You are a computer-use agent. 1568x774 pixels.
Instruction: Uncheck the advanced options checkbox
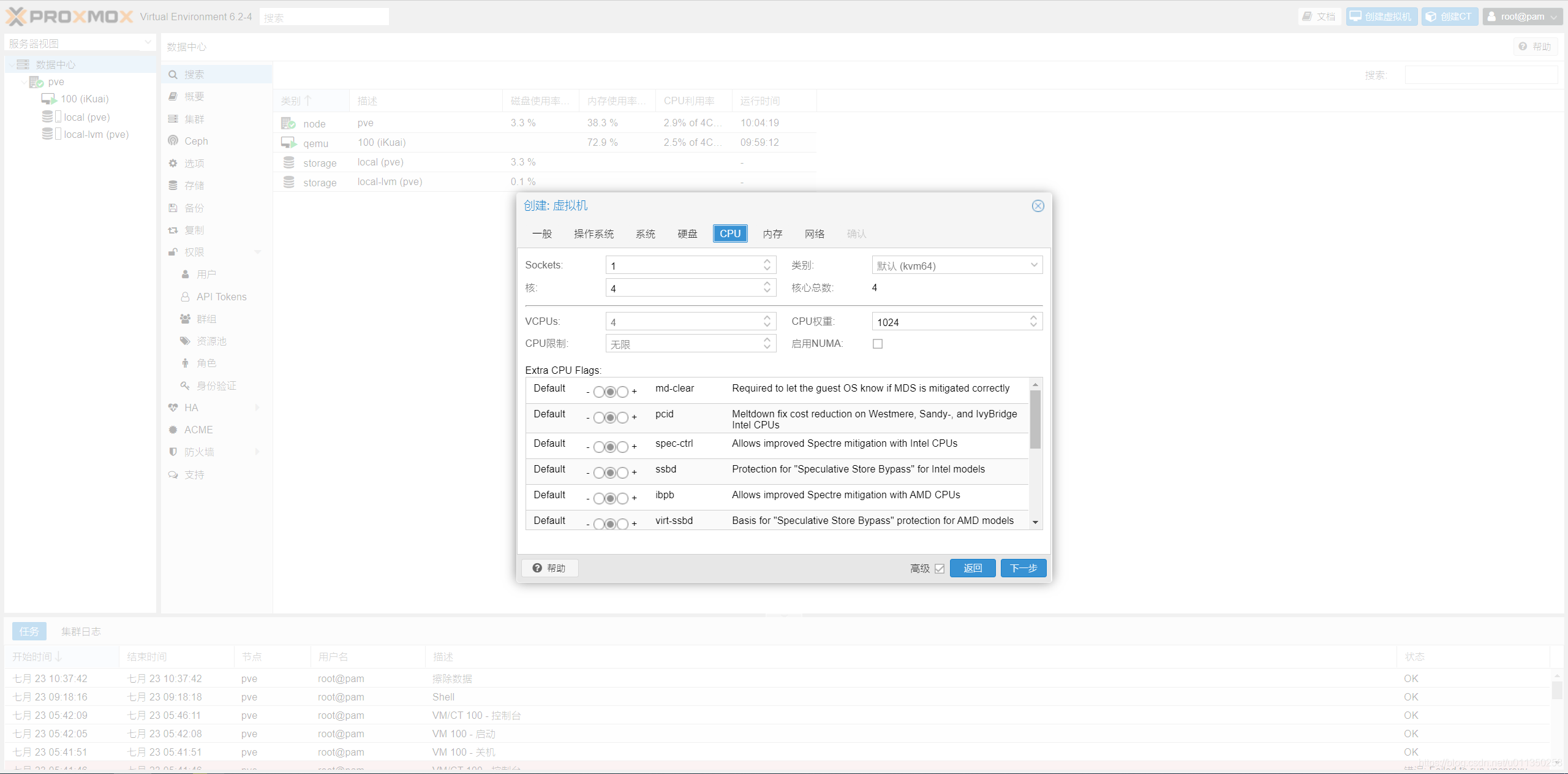pyautogui.click(x=940, y=569)
